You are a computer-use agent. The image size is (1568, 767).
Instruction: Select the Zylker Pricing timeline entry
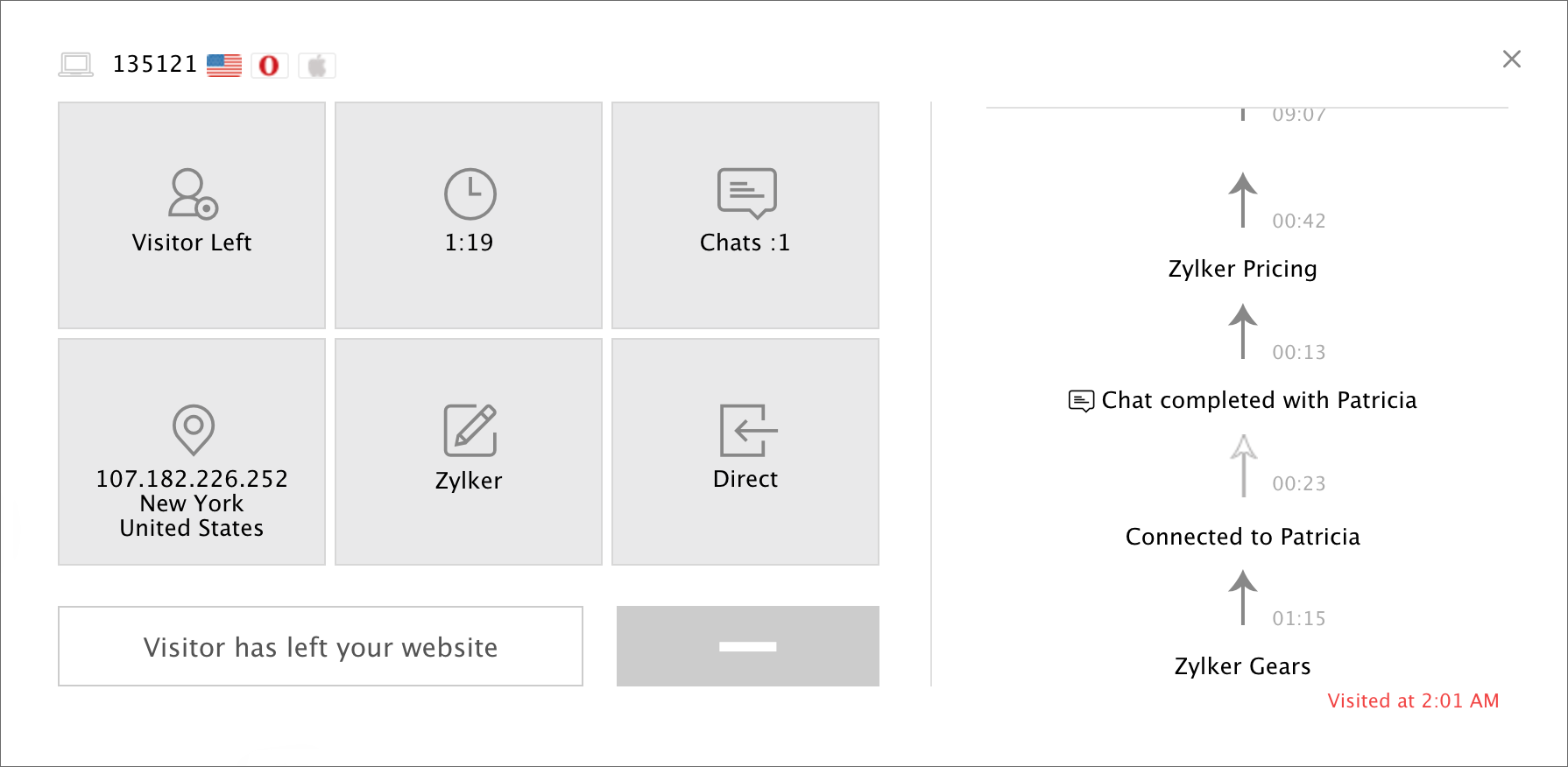(x=1242, y=269)
